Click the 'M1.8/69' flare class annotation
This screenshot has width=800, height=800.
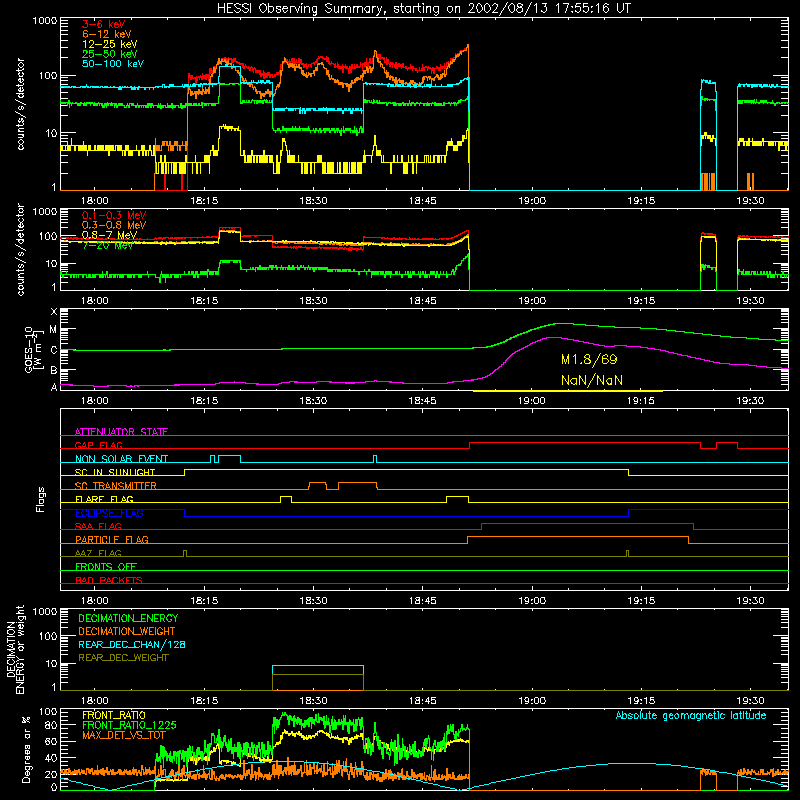pos(589,360)
